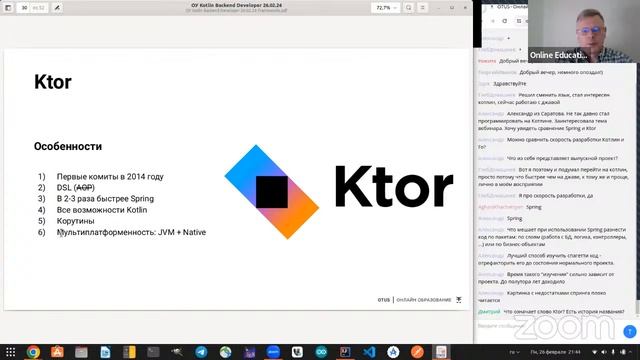
Task: Open the active document viewer taskbar icon
Action: click(x=441, y=352)
